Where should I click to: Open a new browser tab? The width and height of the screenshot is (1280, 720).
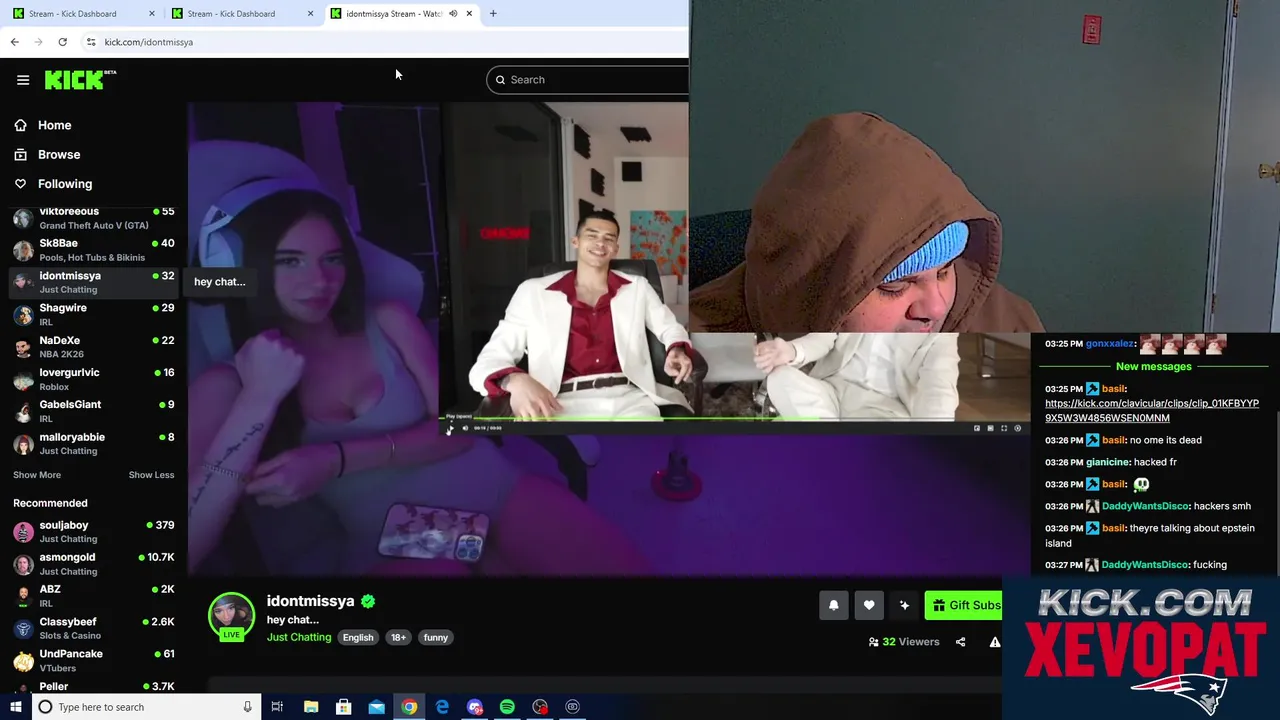(x=493, y=14)
